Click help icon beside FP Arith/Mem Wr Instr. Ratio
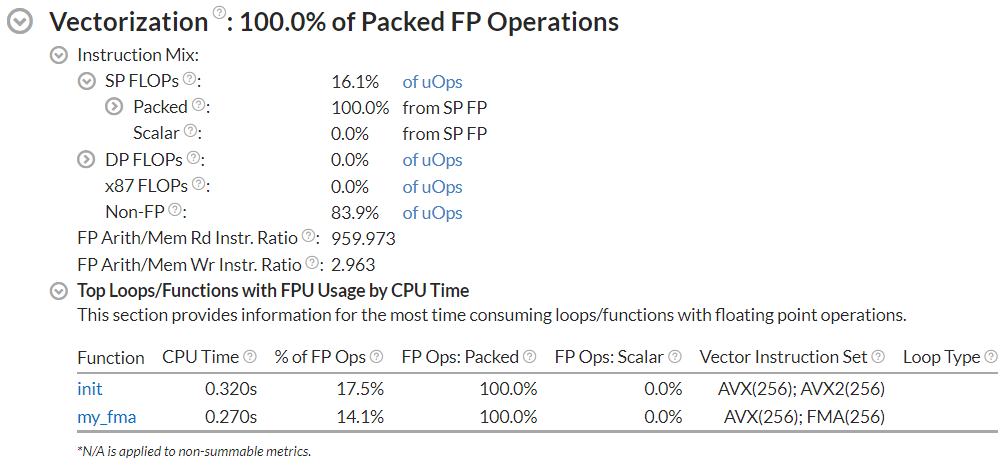The image size is (1002, 467). click(313, 263)
